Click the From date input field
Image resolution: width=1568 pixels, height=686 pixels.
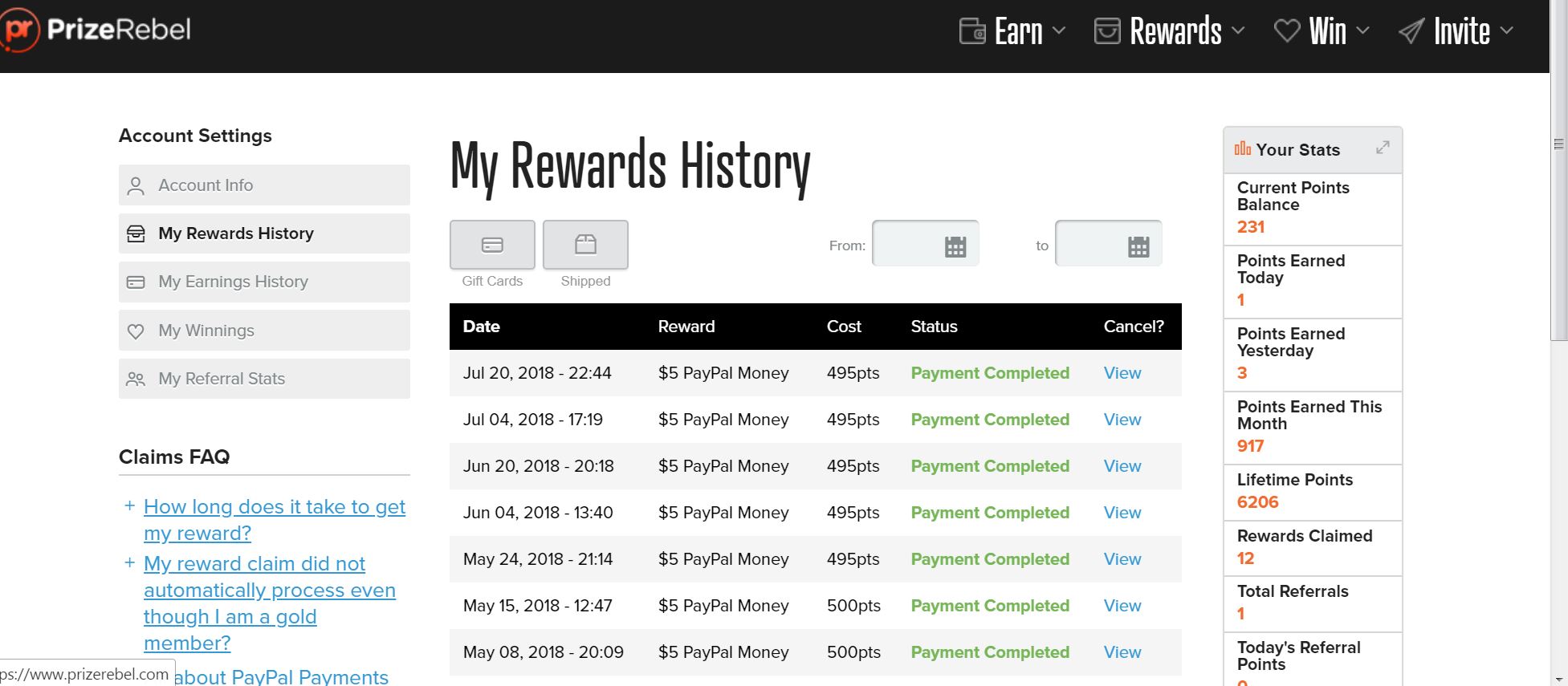pos(925,243)
